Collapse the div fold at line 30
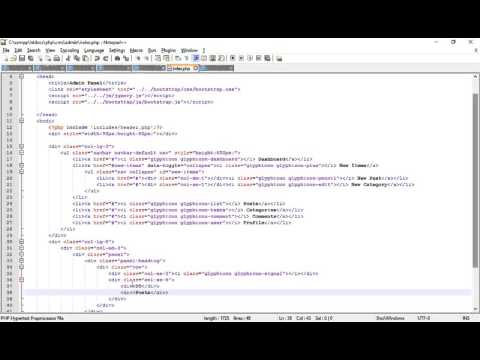 point(21,241)
